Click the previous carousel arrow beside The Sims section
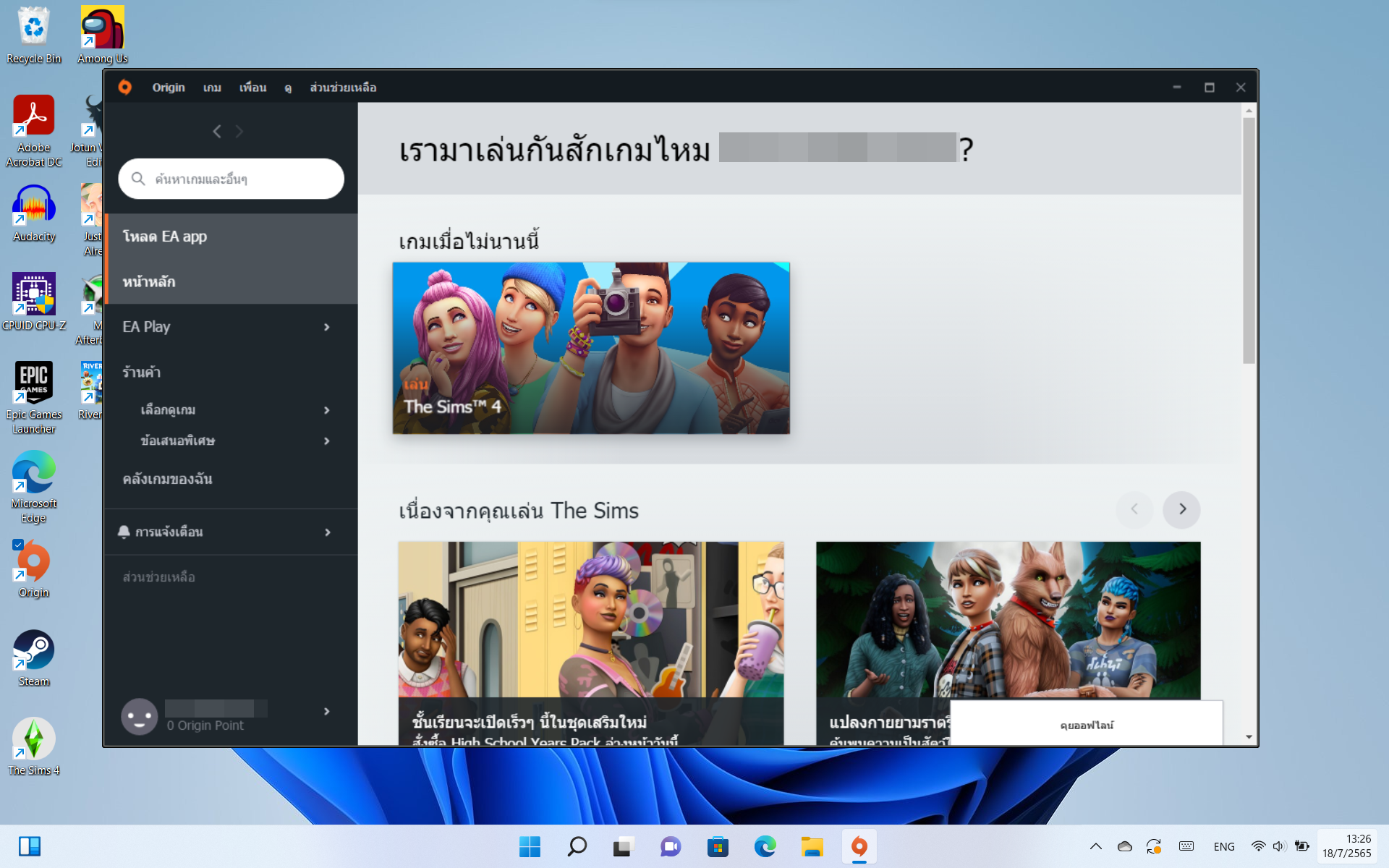This screenshot has height=868, width=1389. [1134, 509]
